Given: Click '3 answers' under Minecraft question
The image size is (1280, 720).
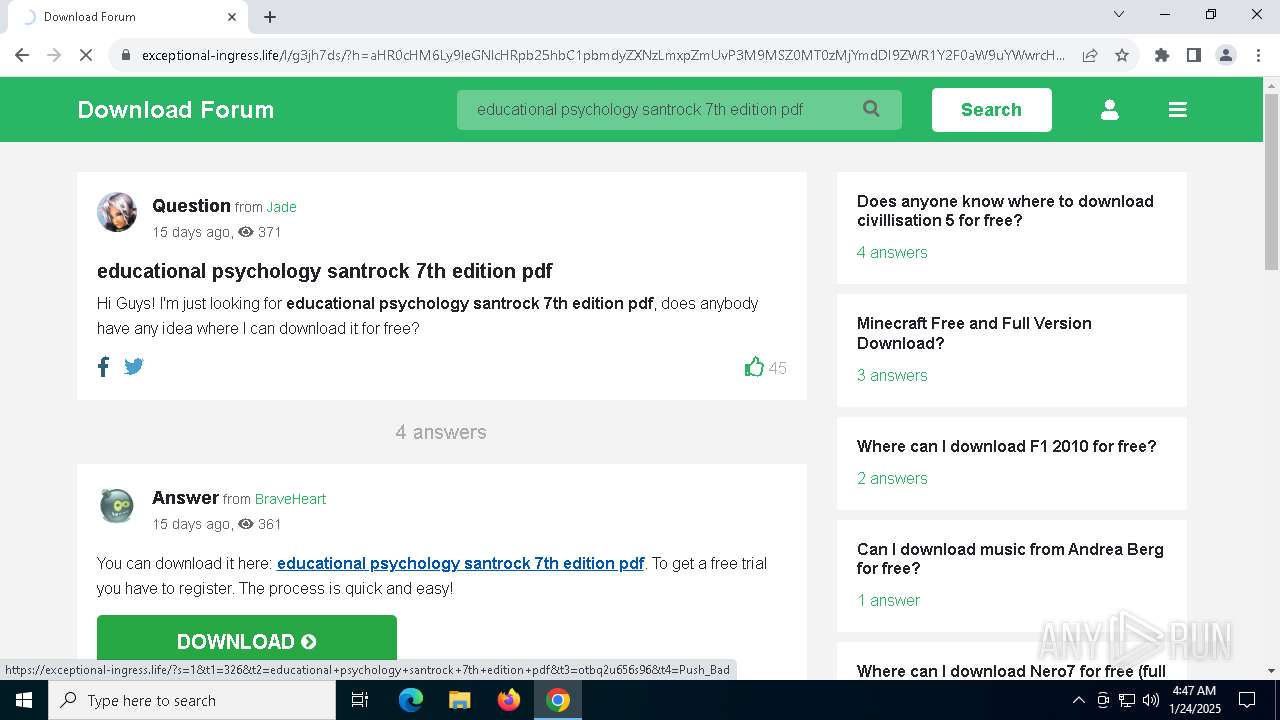Looking at the screenshot, I should pos(892,375).
